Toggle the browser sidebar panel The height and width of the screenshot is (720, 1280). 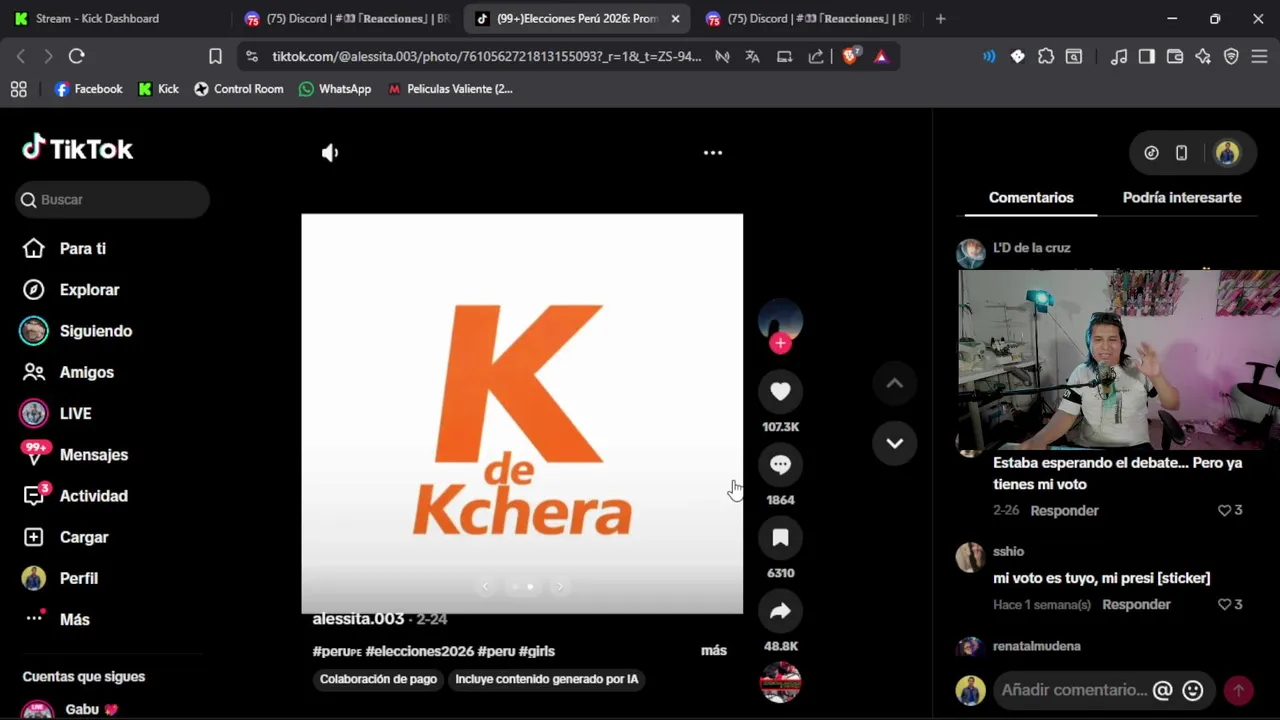pos(1147,57)
